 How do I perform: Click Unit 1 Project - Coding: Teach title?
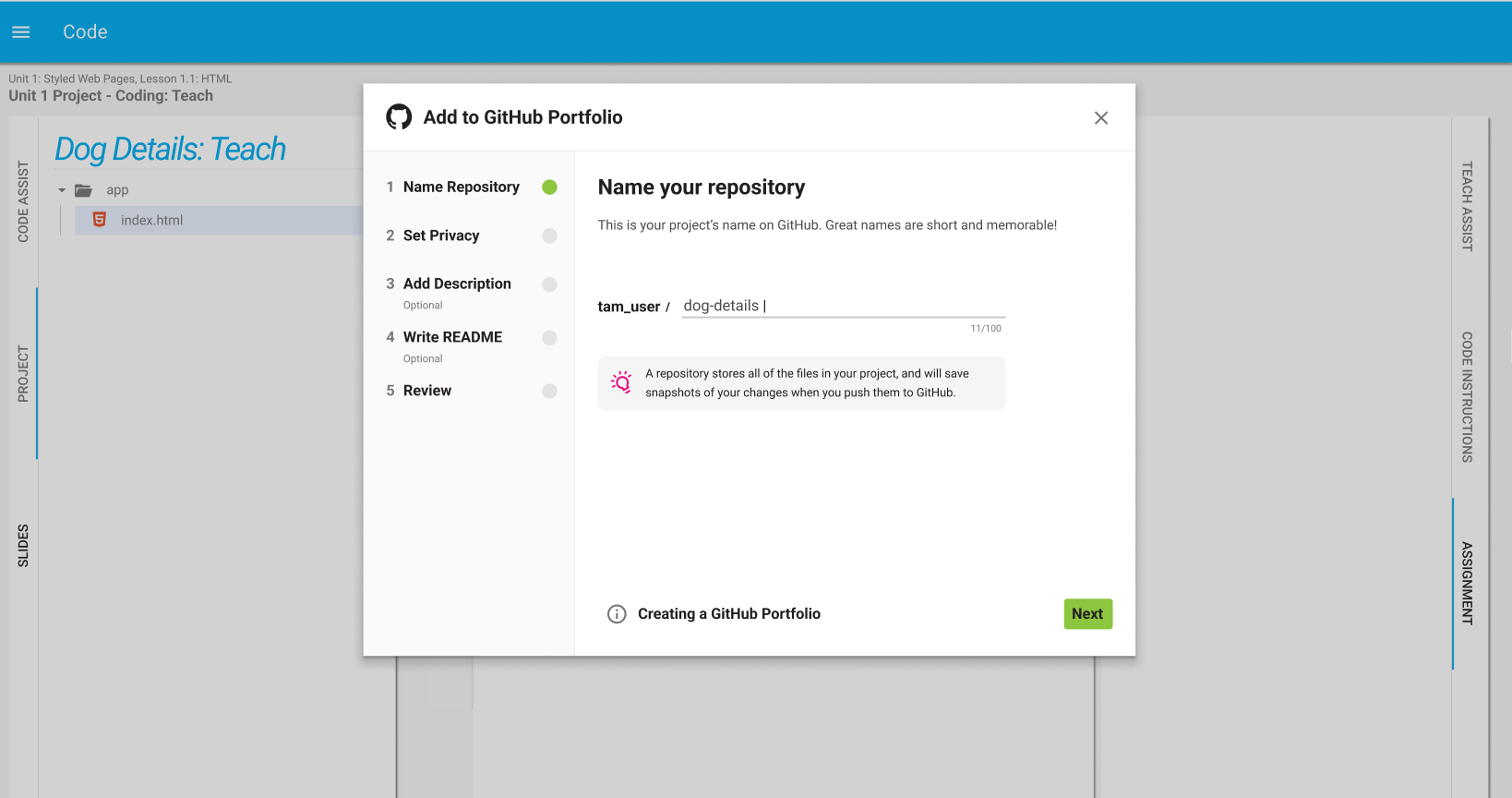point(111,96)
